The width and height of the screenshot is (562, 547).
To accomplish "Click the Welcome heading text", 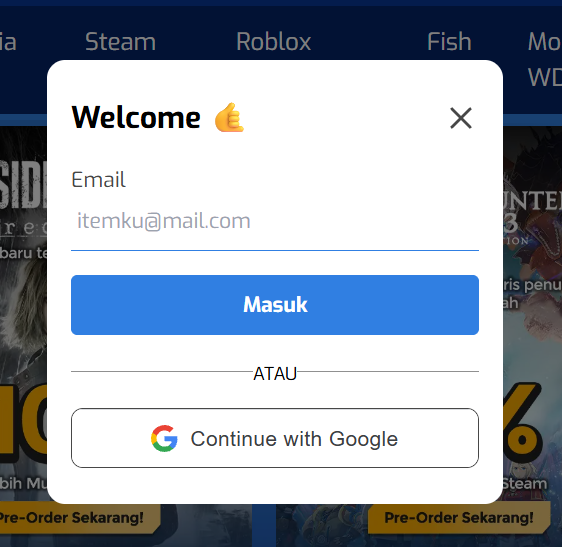I will tap(136, 118).
